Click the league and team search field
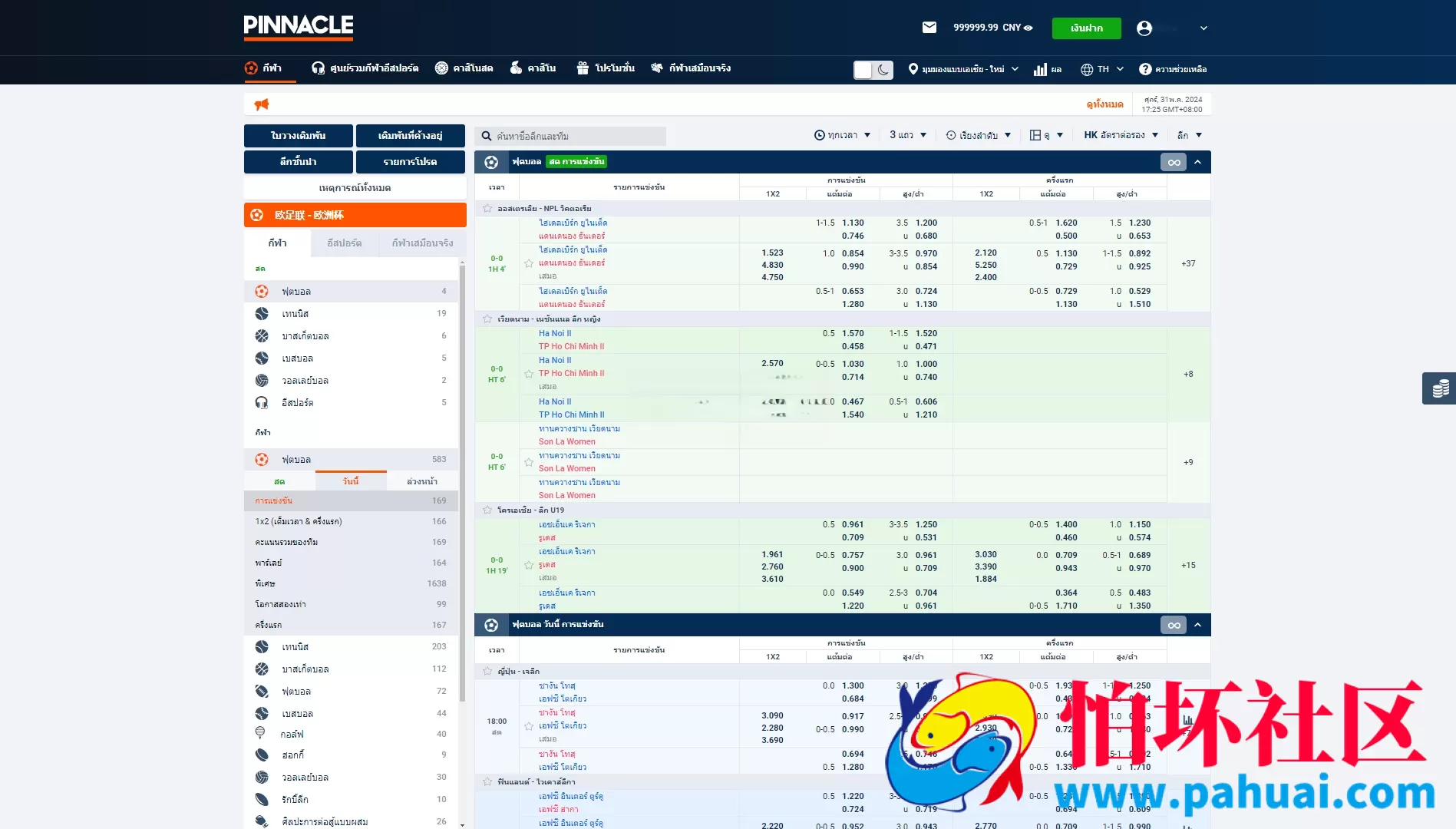 [570, 136]
